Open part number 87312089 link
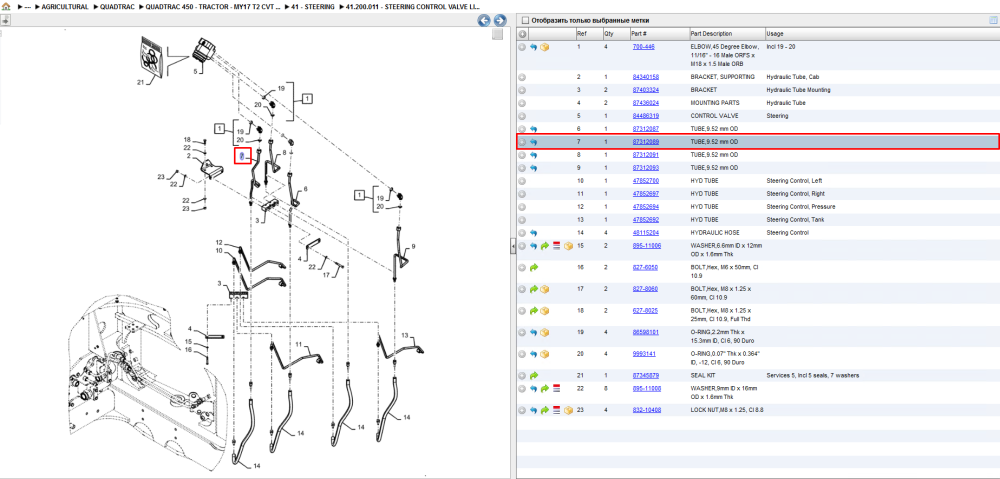 coord(645,142)
